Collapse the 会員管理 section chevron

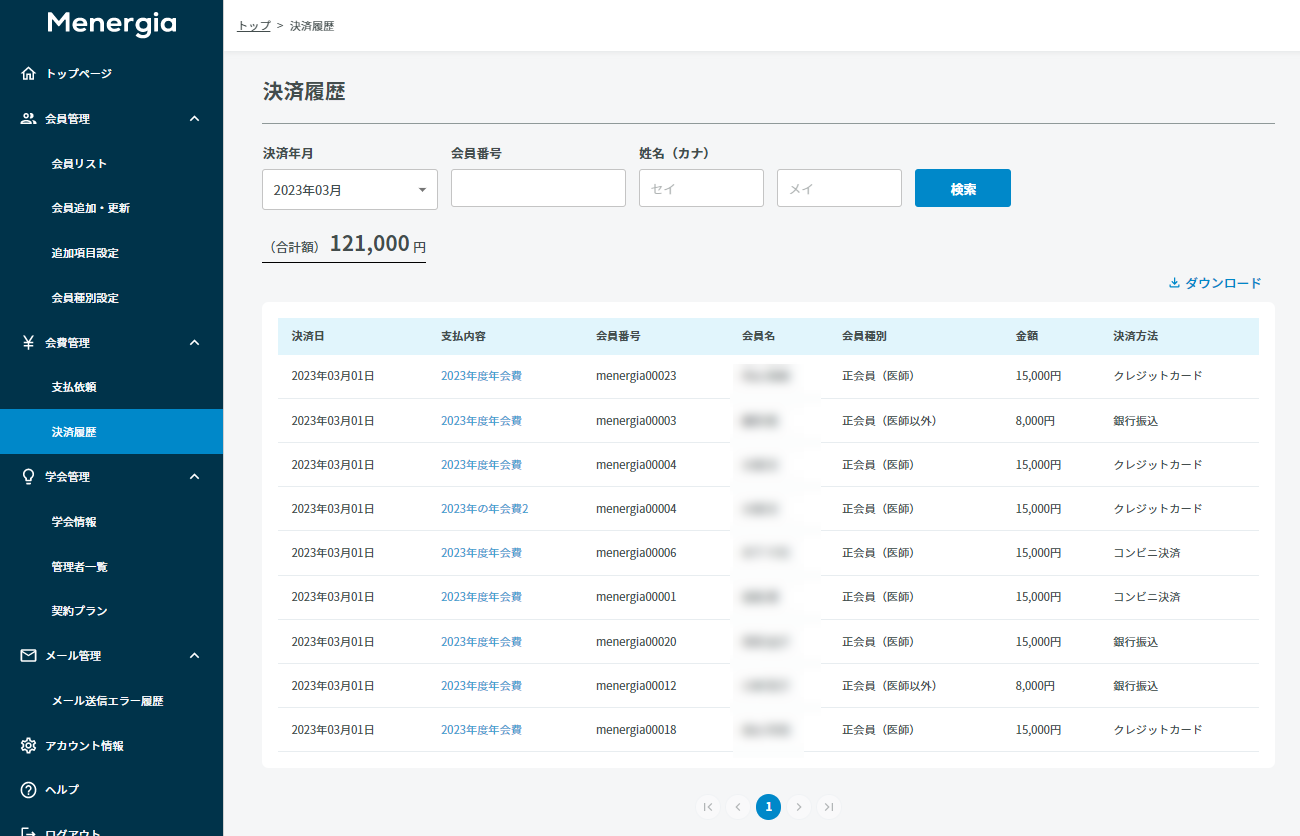[195, 119]
